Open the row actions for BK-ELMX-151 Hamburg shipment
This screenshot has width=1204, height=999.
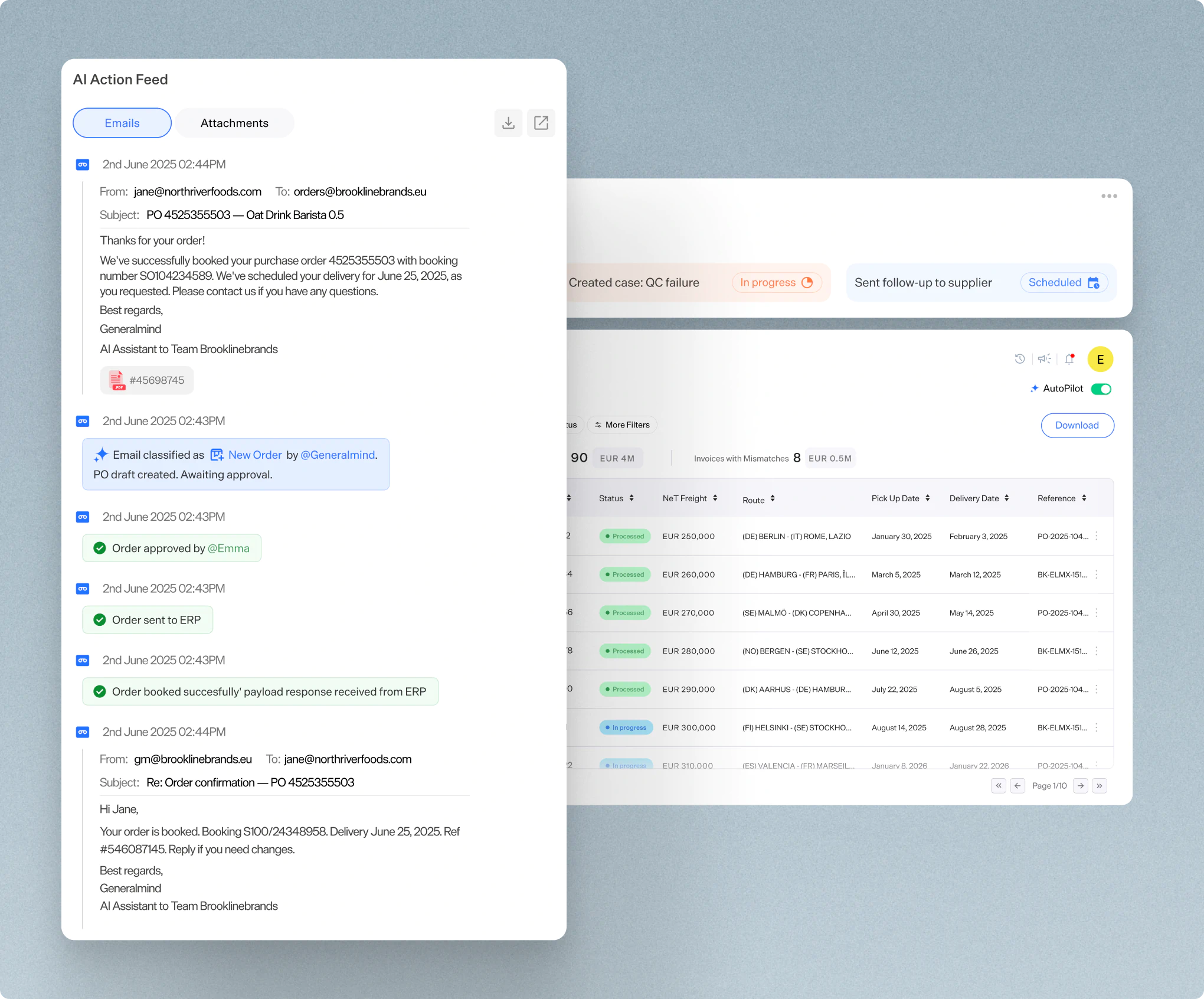click(x=1097, y=574)
